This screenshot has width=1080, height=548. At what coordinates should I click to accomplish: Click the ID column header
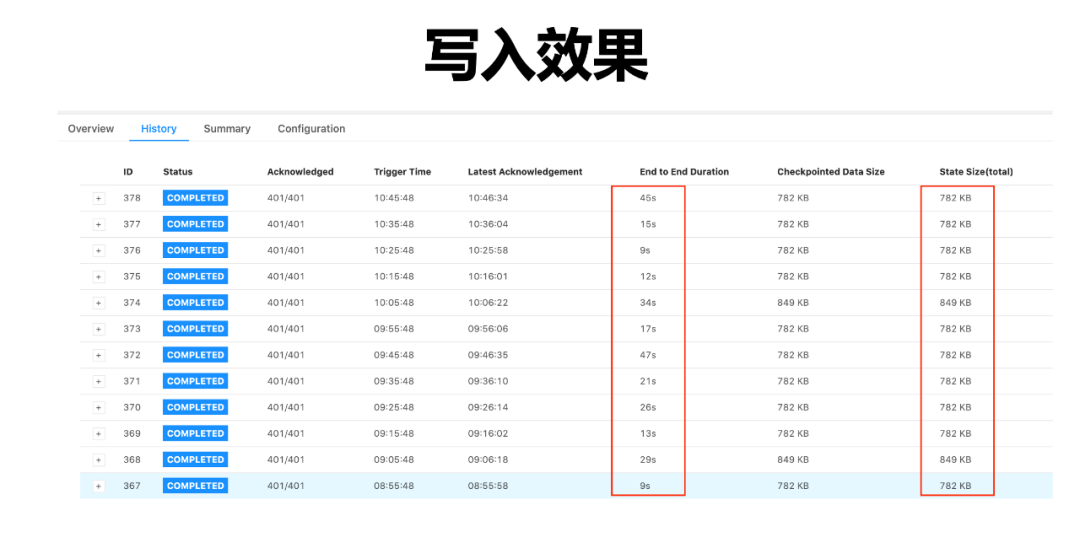point(128,172)
